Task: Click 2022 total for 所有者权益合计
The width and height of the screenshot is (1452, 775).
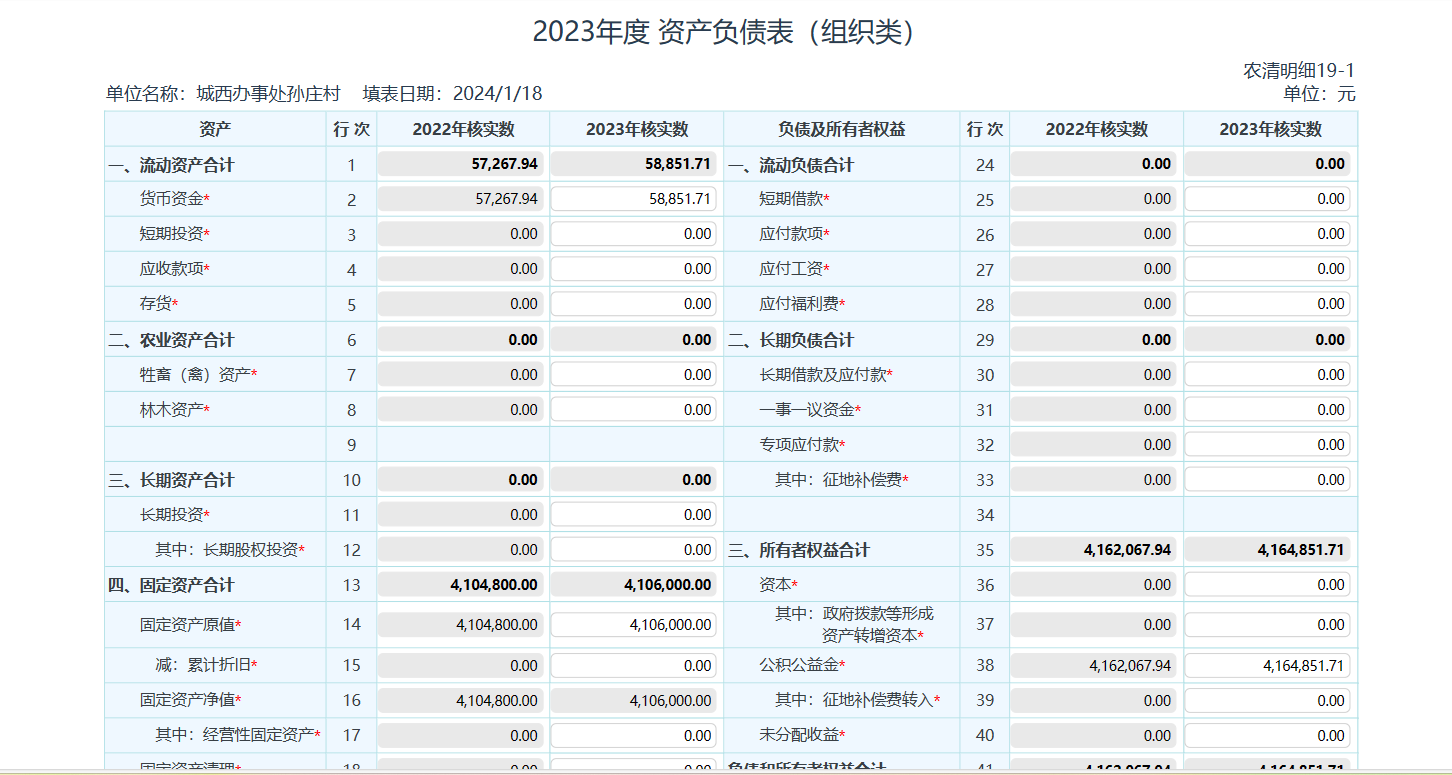Action: tap(1094, 549)
